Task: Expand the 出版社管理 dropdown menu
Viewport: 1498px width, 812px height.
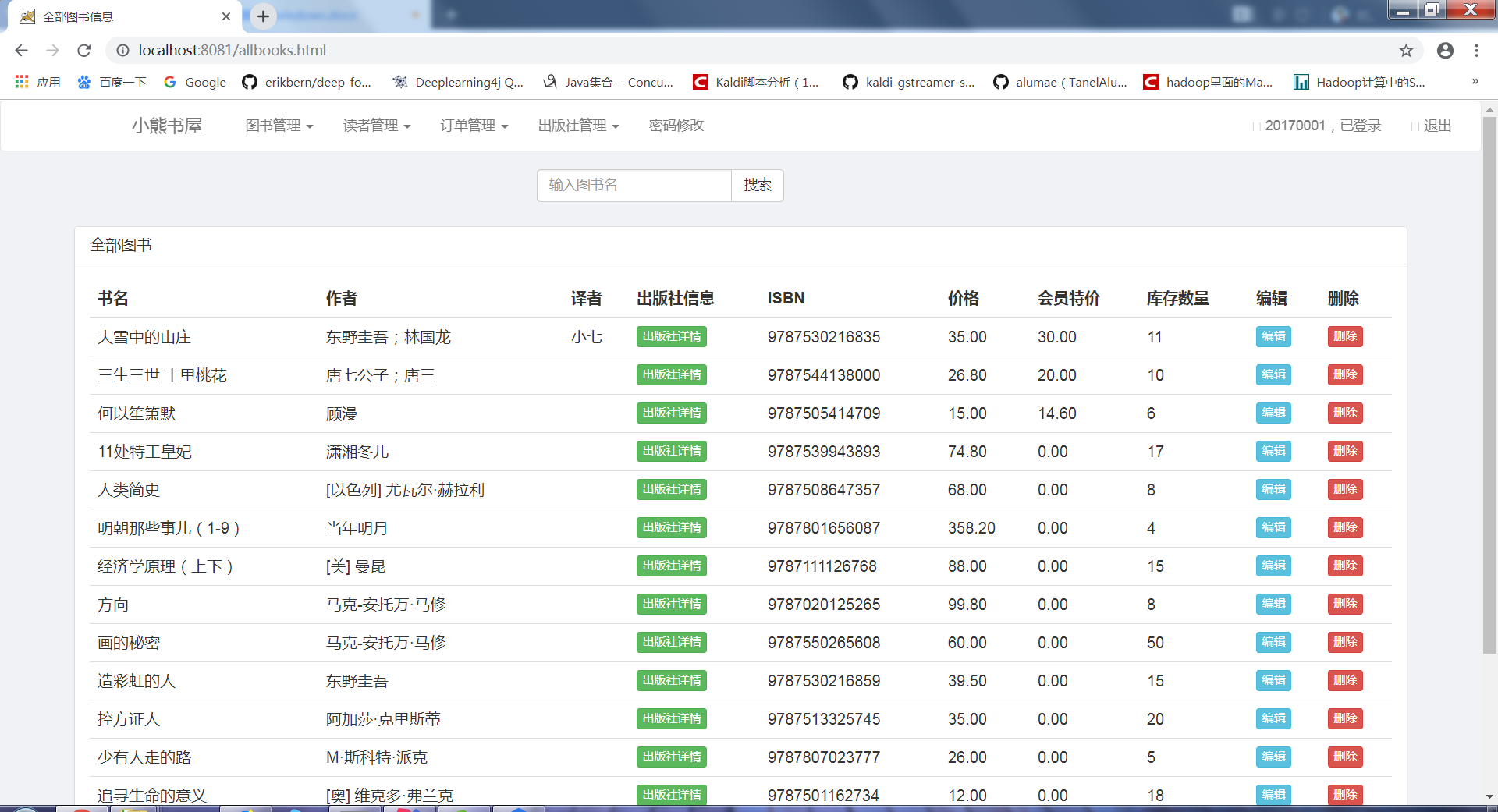Action: coord(578,126)
